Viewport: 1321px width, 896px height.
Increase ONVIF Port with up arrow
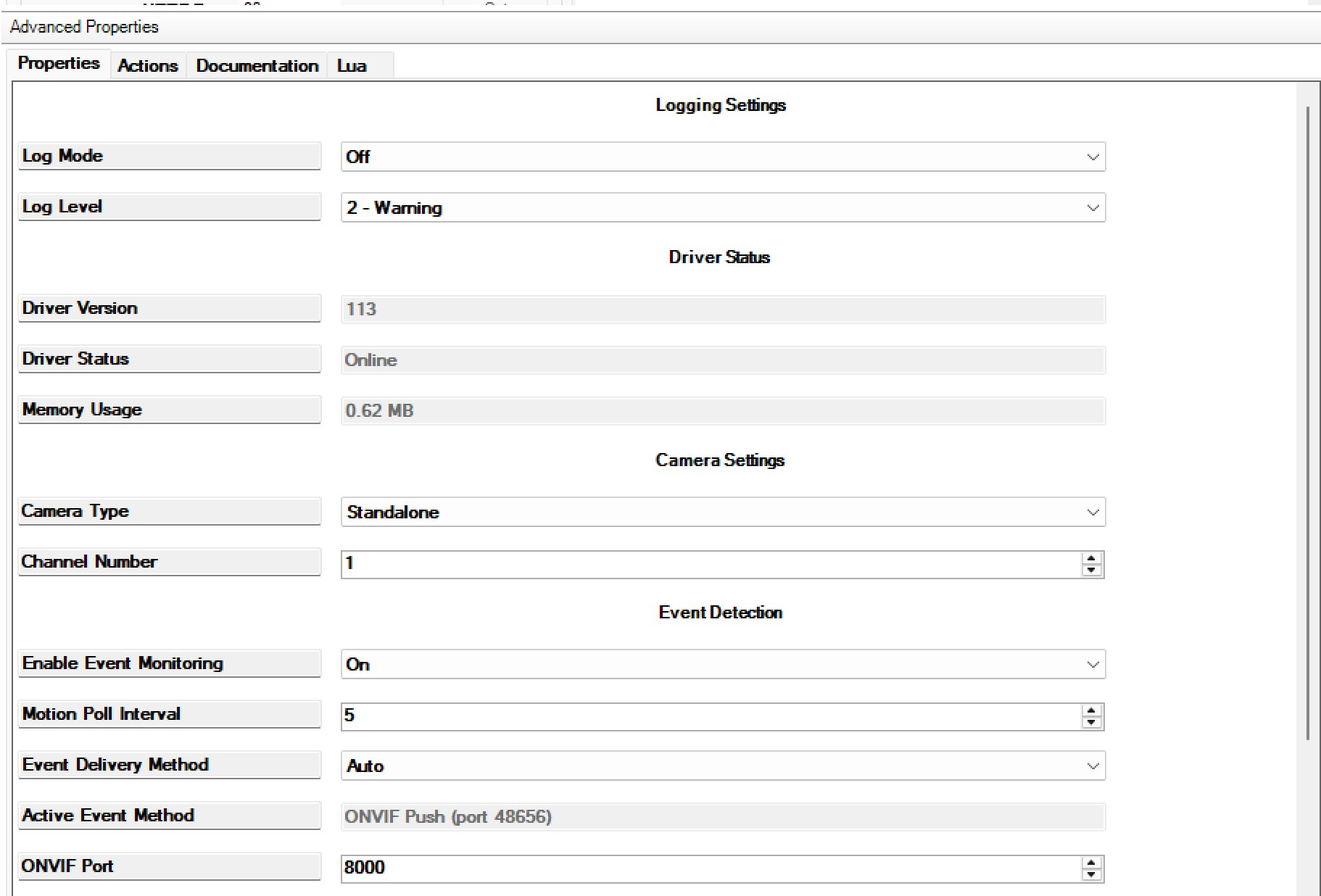tap(1091, 863)
